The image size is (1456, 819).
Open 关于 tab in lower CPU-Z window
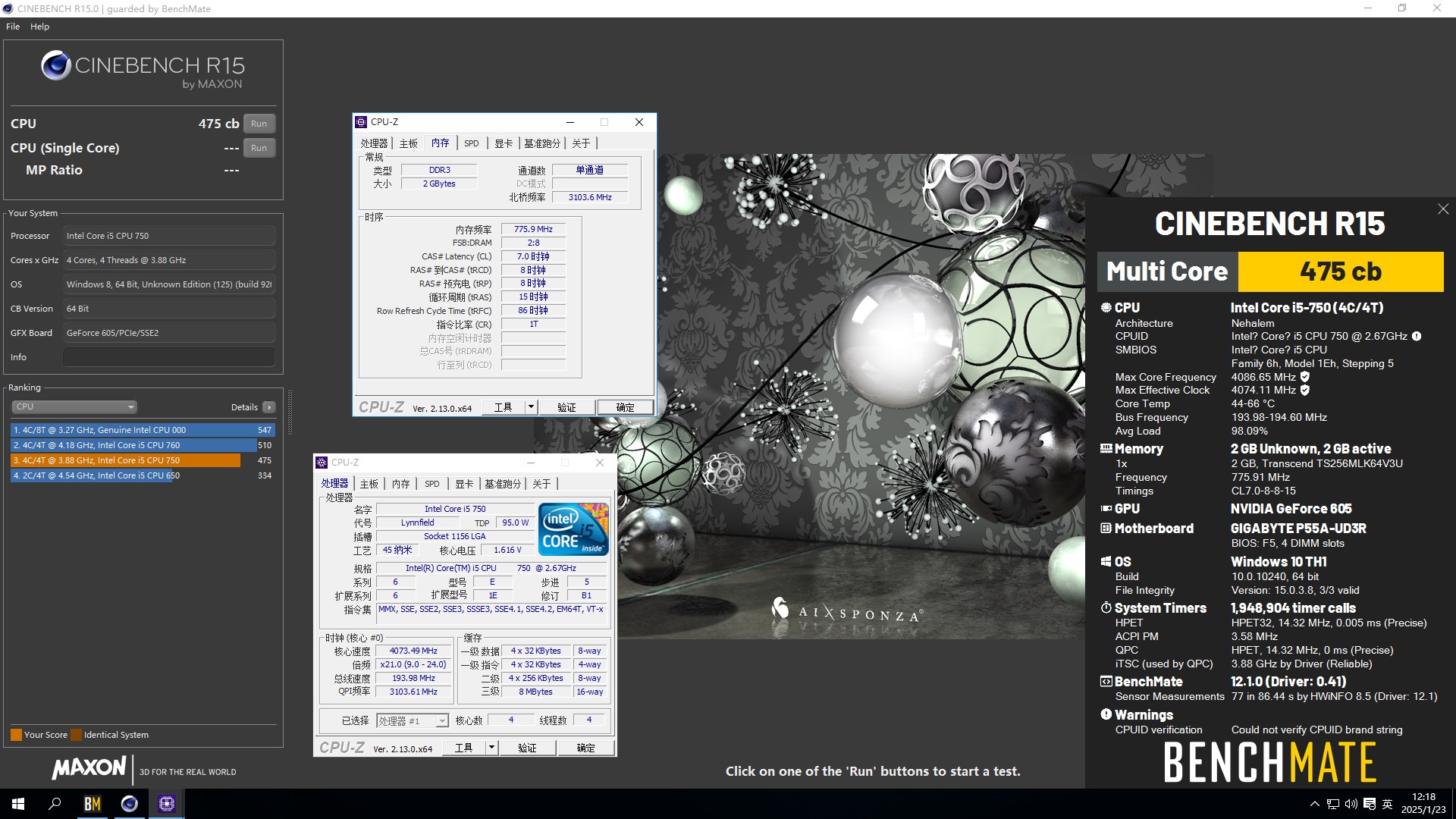[541, 484]
